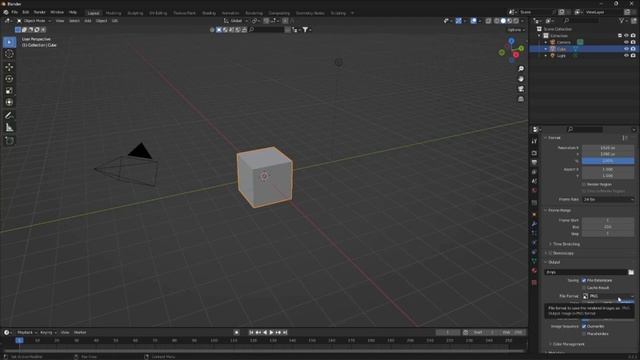The image size is (640, 360).
Task: Click the resolution percentage slider
Action: tap(608, 161)
